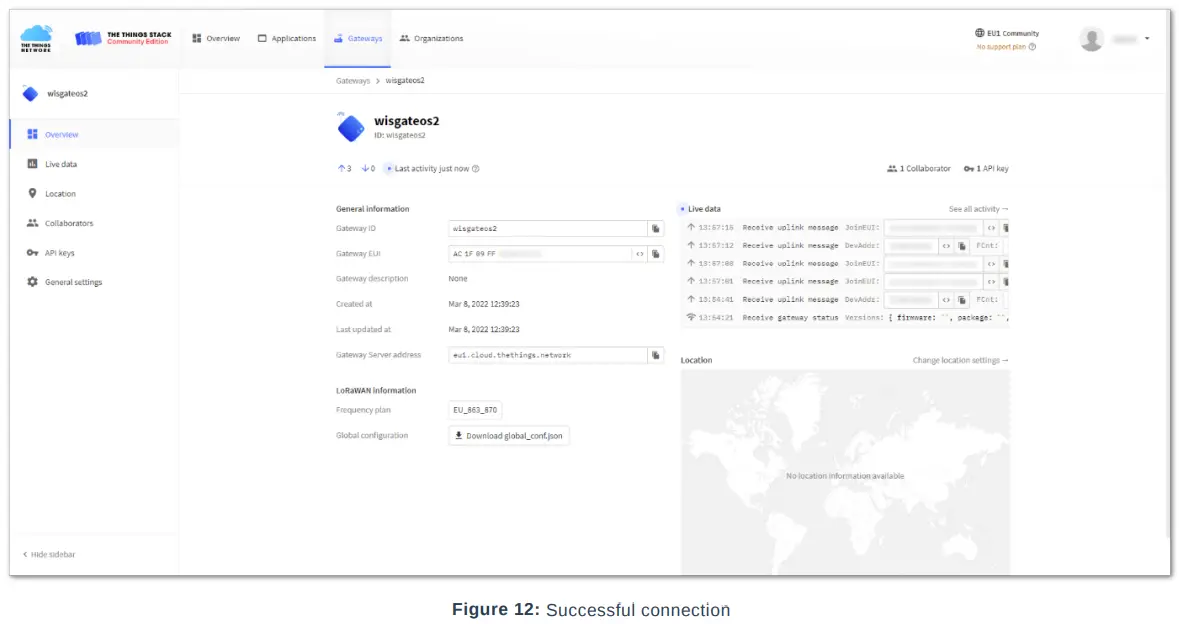Download global_conf.json file
Screen dimensions: 1179x624
(509, 436)
